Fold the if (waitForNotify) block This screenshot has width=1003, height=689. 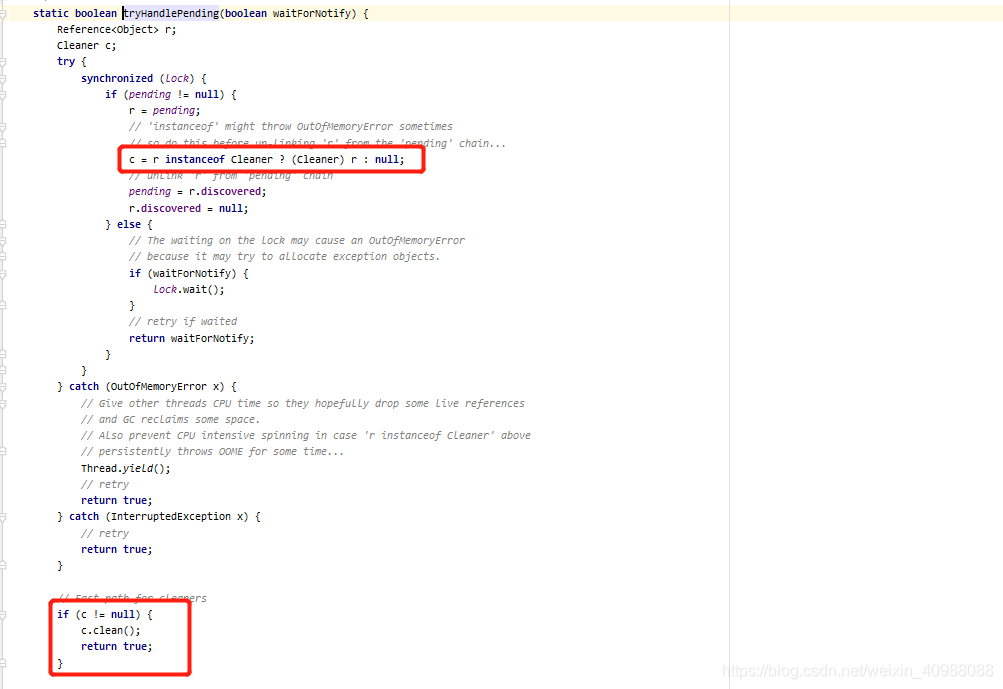tap(4, 273)
